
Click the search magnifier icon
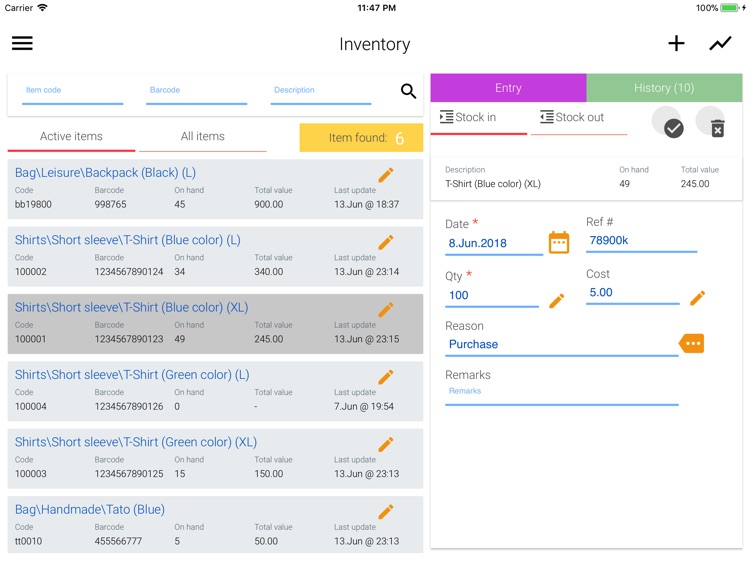point(408,91)
